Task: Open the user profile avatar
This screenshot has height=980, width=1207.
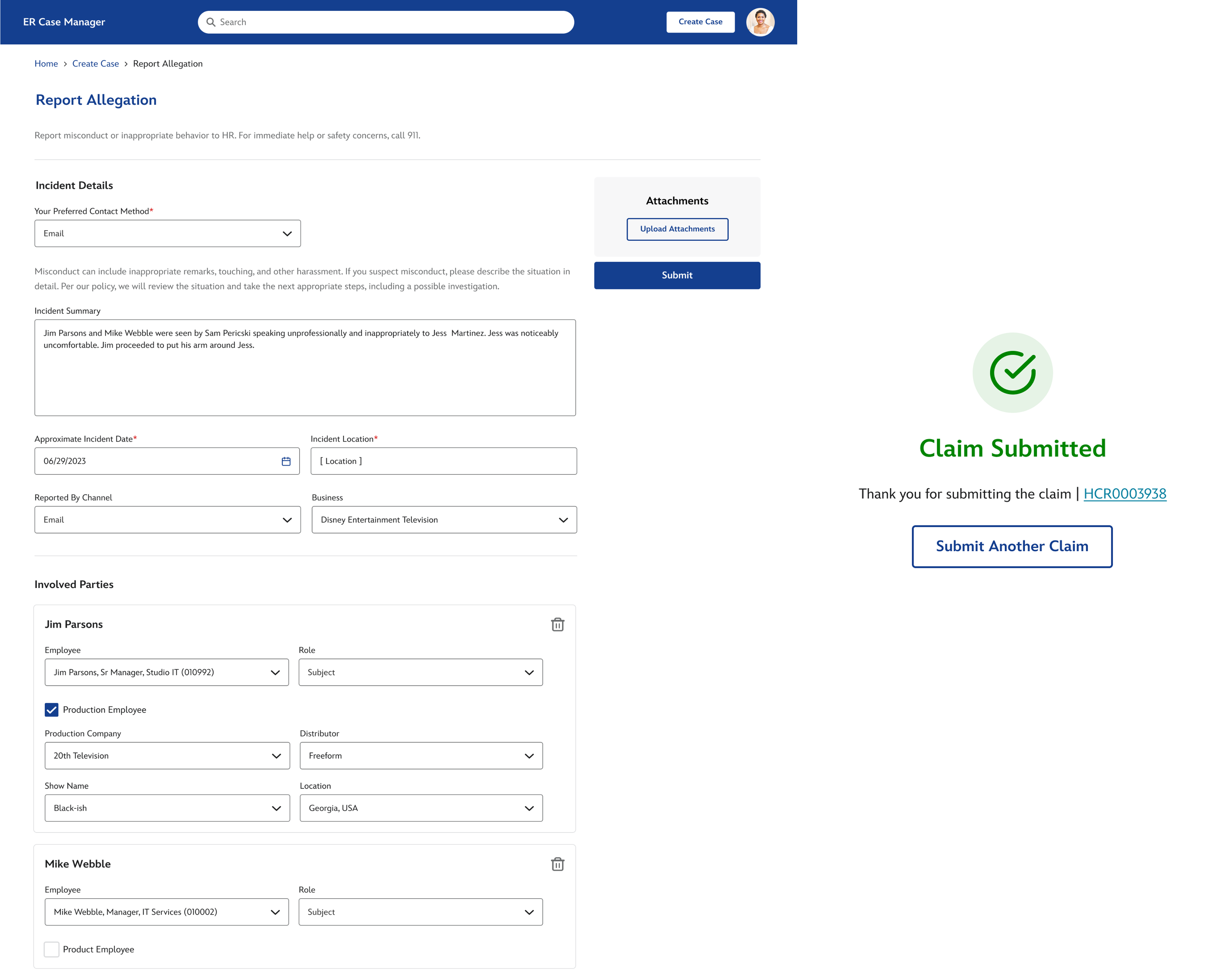Action: point(760,22)
